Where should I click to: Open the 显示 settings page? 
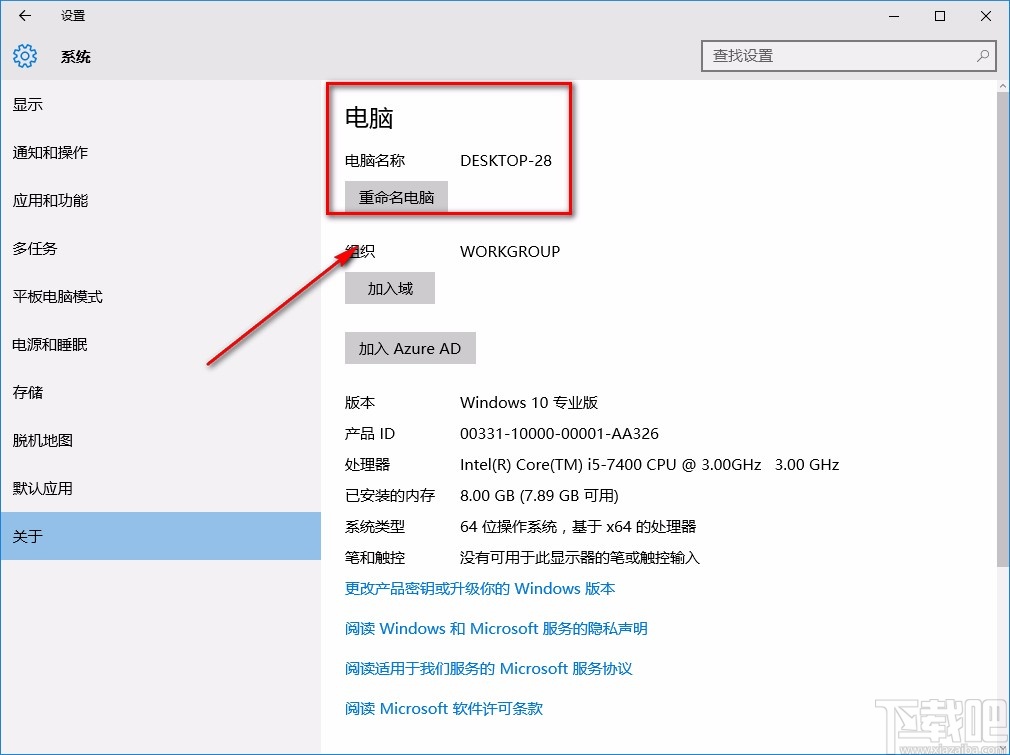(27, 104)
